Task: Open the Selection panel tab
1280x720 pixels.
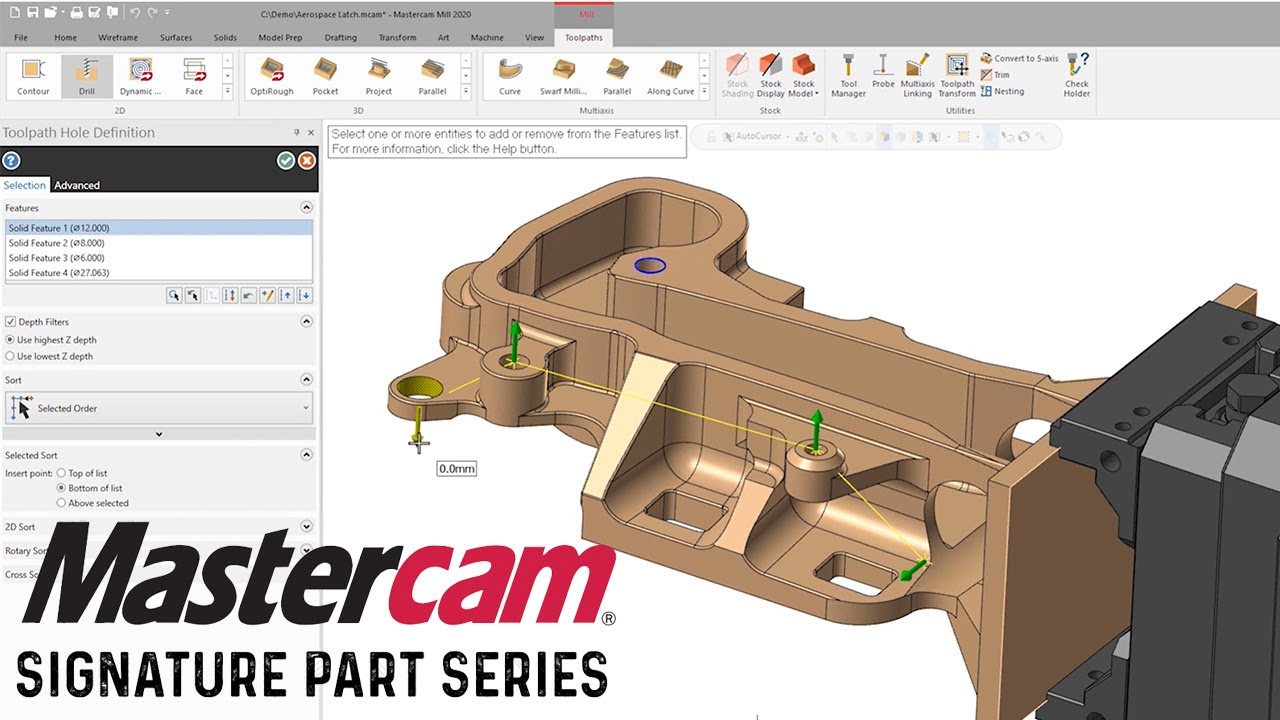Action: tap(24, 185)
